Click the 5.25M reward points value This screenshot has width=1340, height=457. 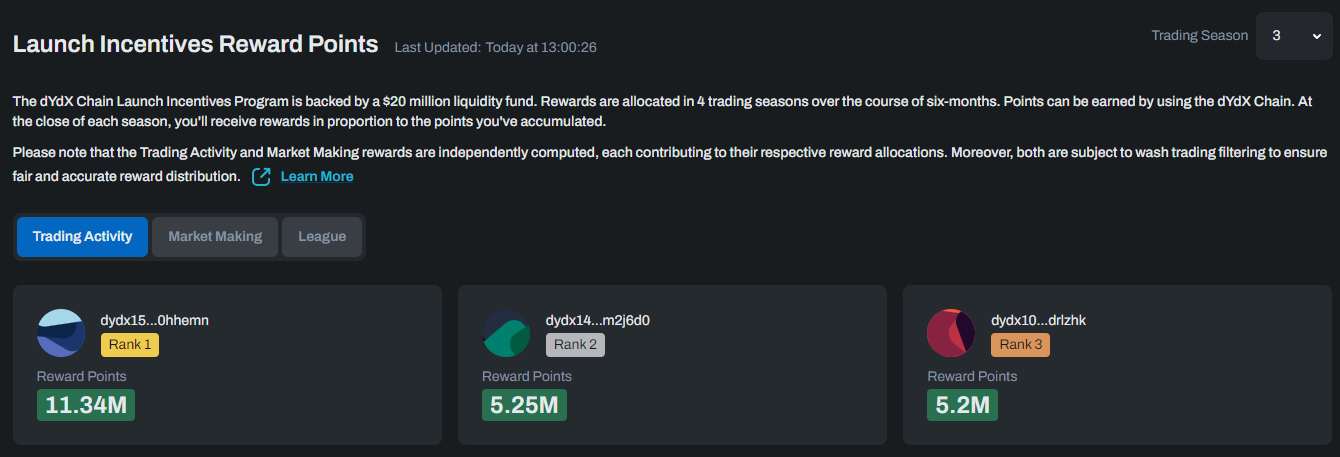(524, 405)
